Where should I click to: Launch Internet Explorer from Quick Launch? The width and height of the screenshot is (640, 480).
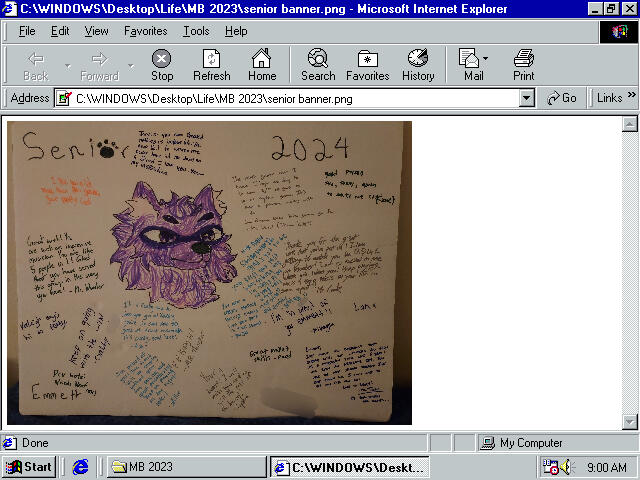click(81, 467)
